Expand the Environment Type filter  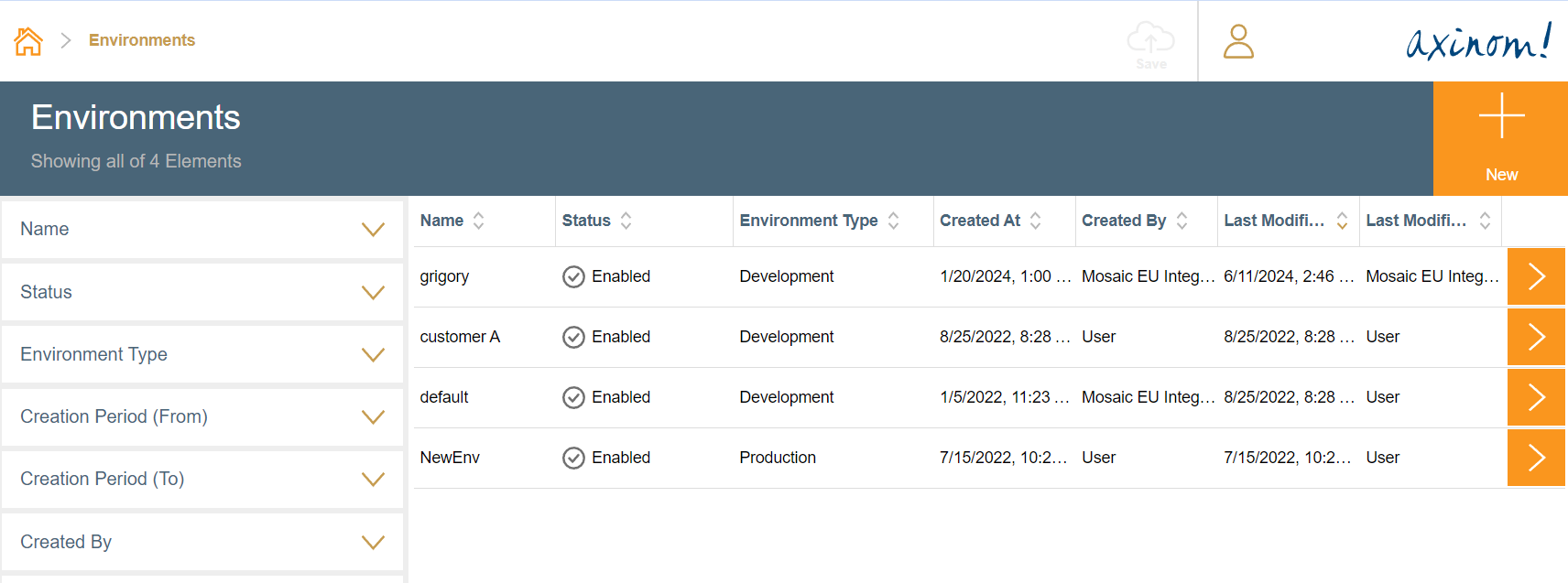coord(202,355)
